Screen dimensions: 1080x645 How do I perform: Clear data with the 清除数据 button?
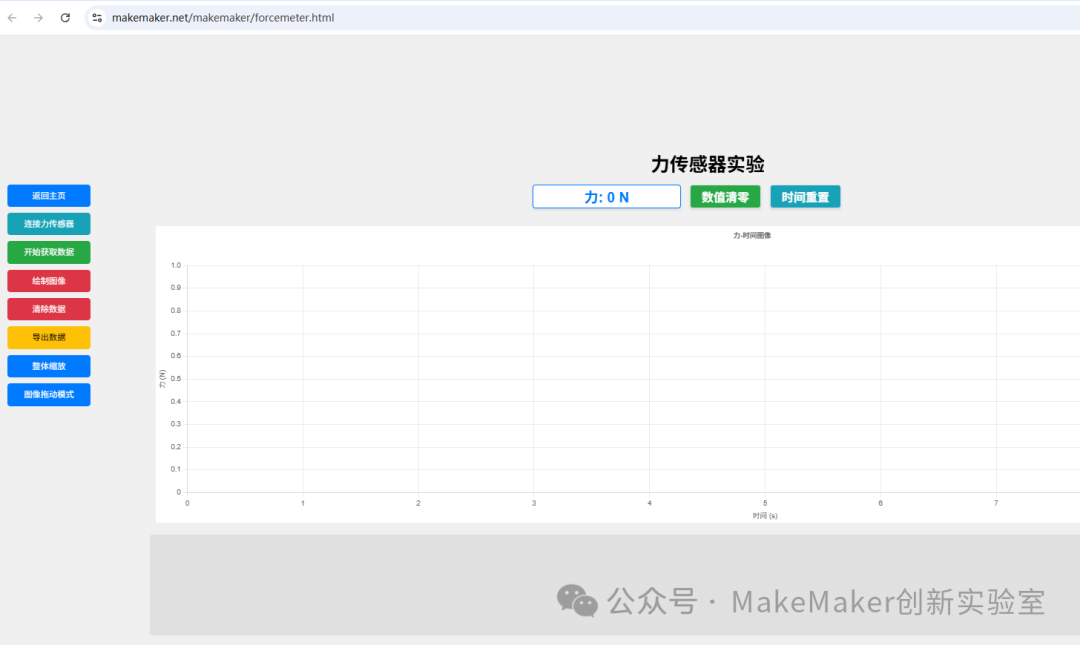click(x=49, y=309)
